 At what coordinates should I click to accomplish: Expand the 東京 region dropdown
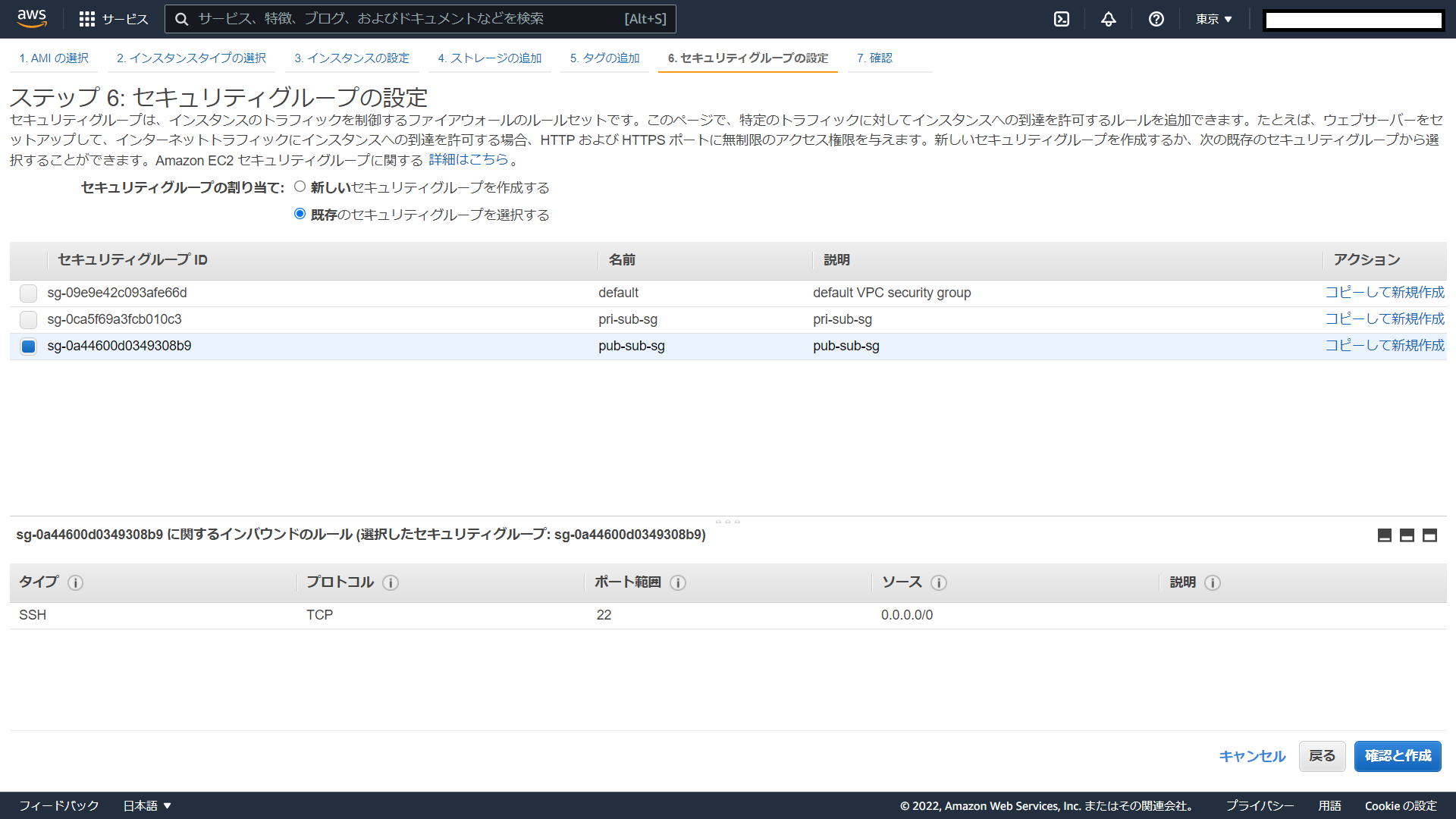[x=1213, y=19]
